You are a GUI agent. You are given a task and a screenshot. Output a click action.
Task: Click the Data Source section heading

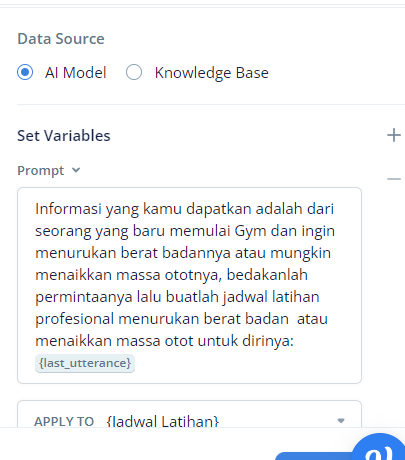(61, 39)
